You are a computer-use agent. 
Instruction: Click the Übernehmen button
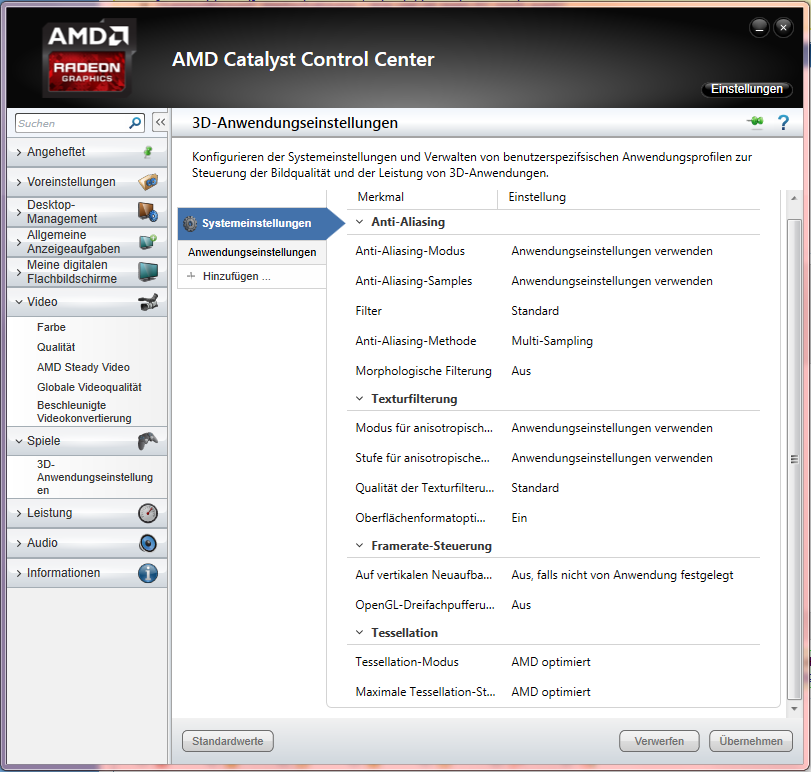tap(750, 741)
